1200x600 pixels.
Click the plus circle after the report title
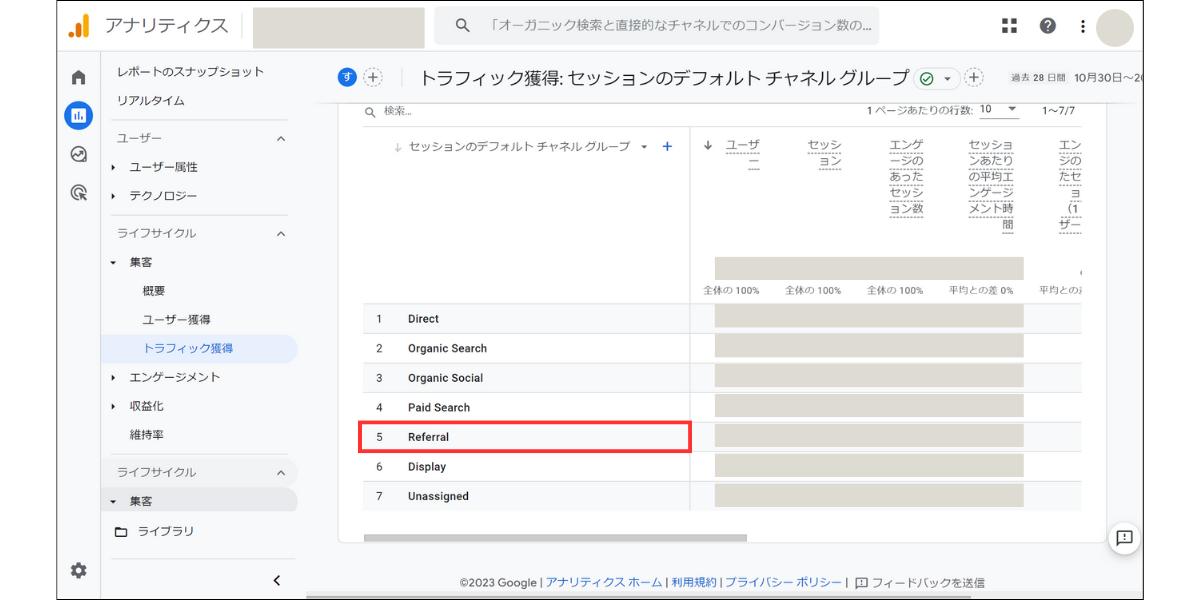(x=974, y=77)
